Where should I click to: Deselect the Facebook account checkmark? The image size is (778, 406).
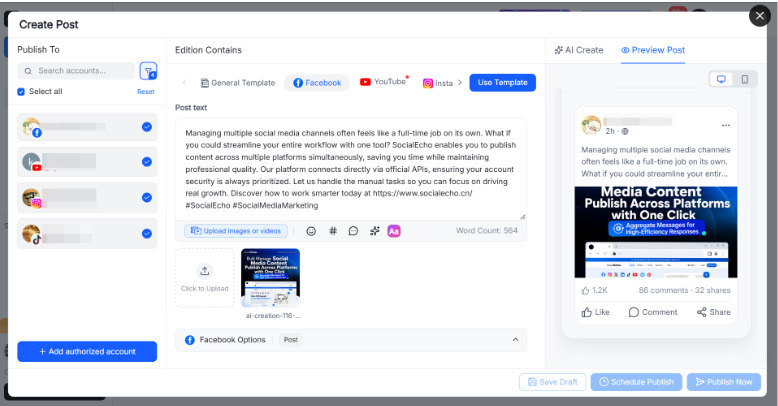[x=147, y=127]
